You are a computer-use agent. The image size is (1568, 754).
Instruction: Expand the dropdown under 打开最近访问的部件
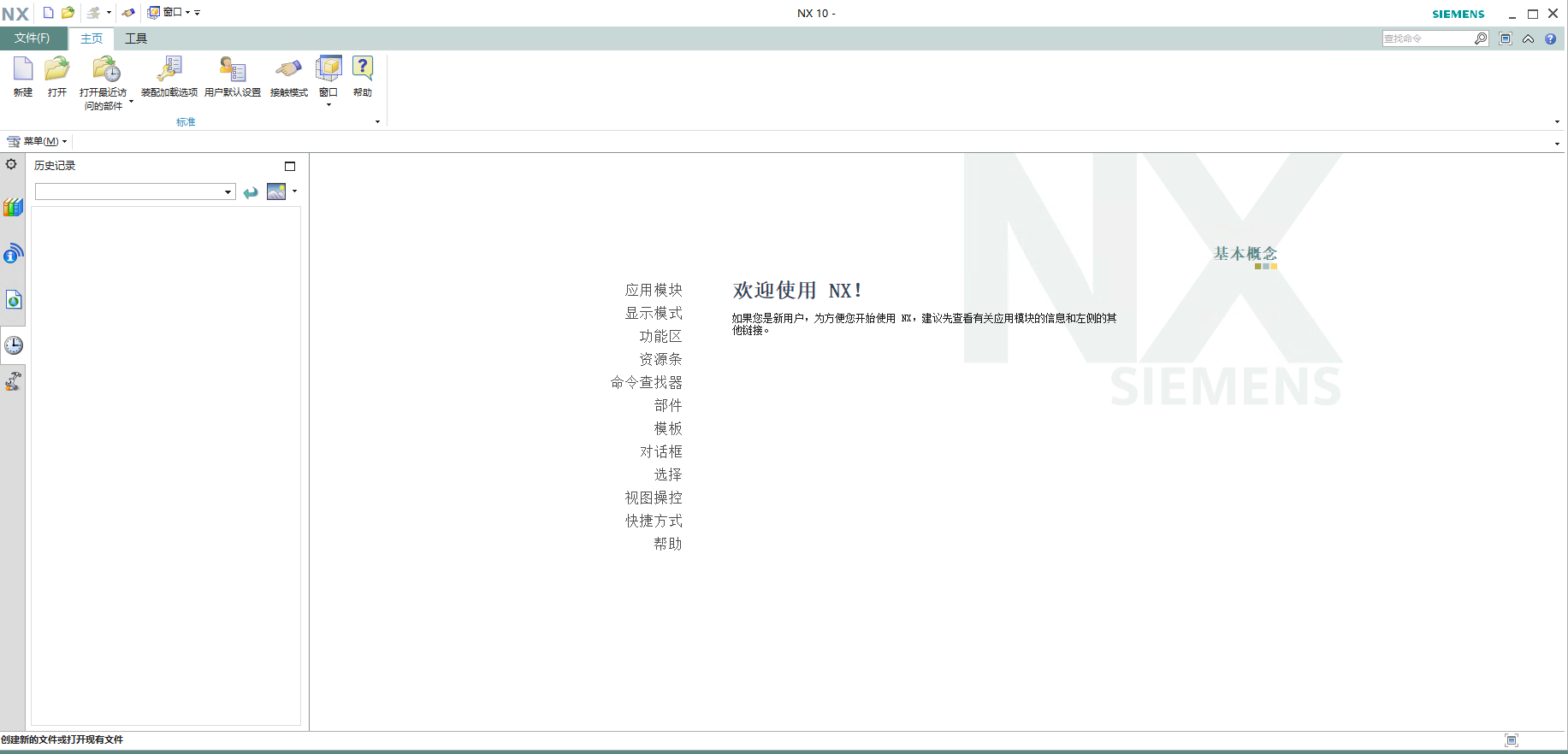click(x=131, y=101)
